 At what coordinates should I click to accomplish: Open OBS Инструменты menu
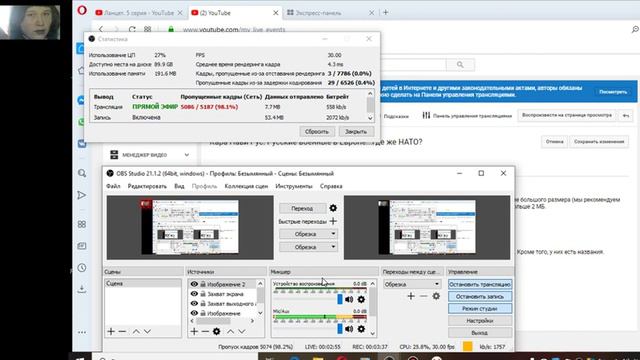click(x=294, y=186)
